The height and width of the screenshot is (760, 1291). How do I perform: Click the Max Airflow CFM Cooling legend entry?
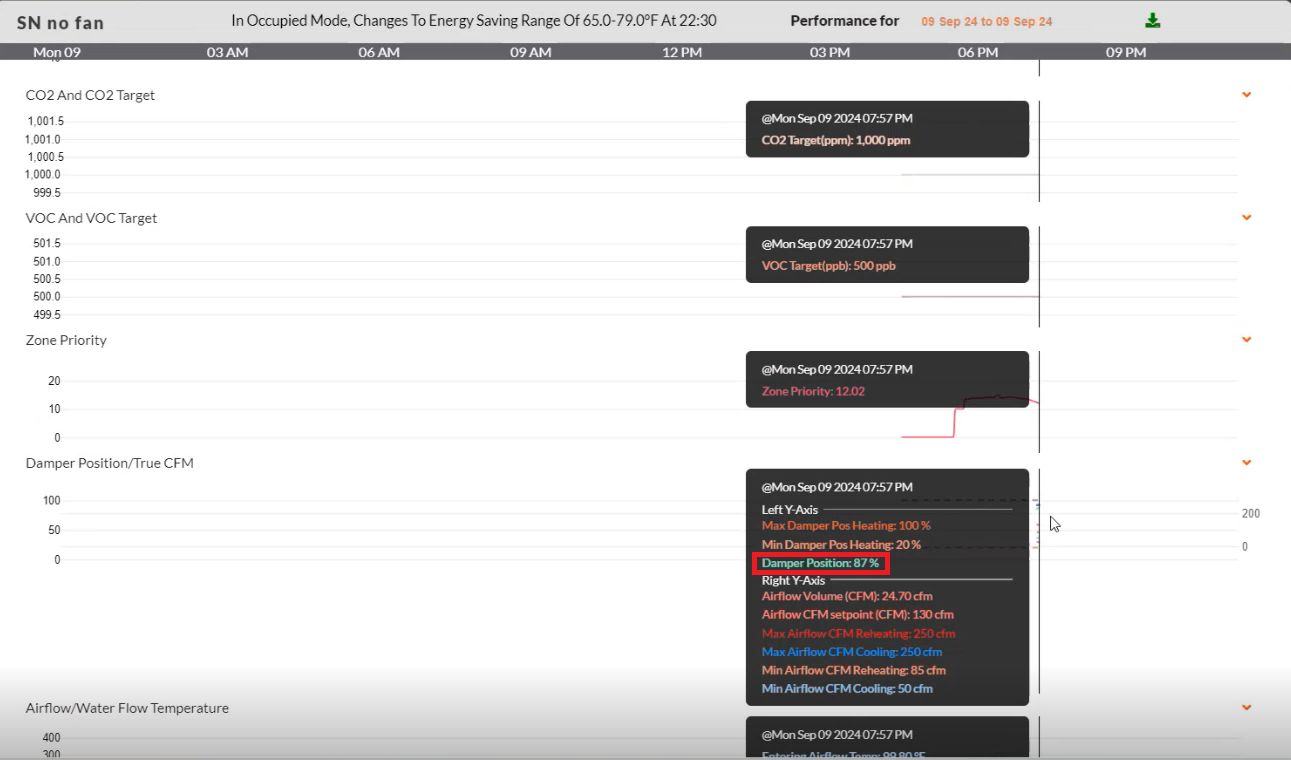point(852,651)
